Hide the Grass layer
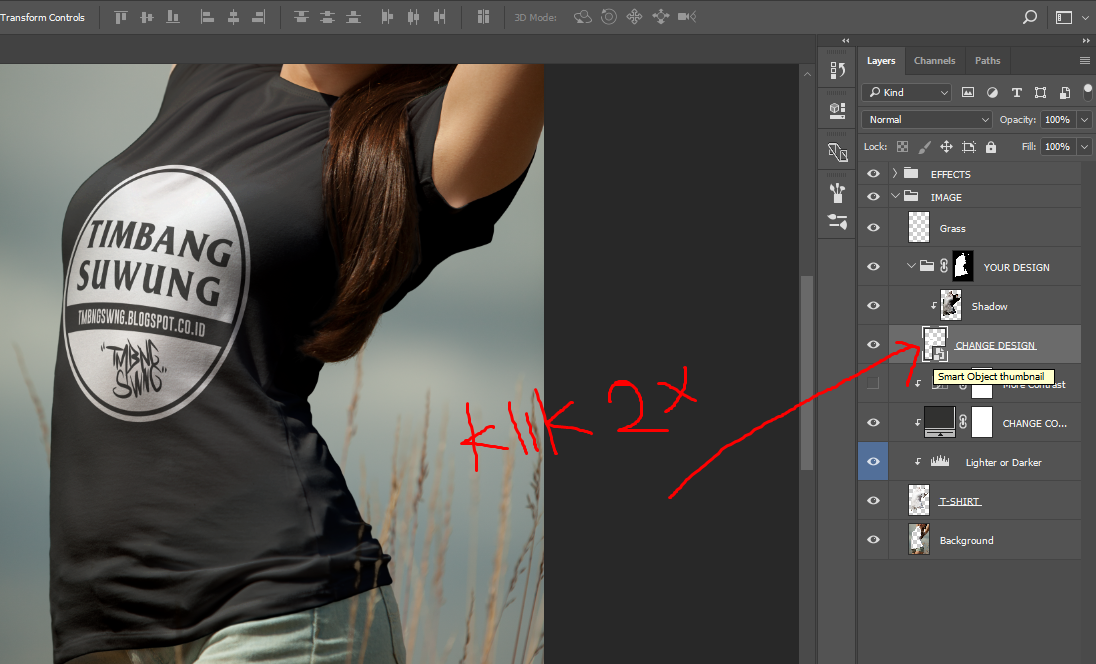1096x664 pixels. (873, 228)
